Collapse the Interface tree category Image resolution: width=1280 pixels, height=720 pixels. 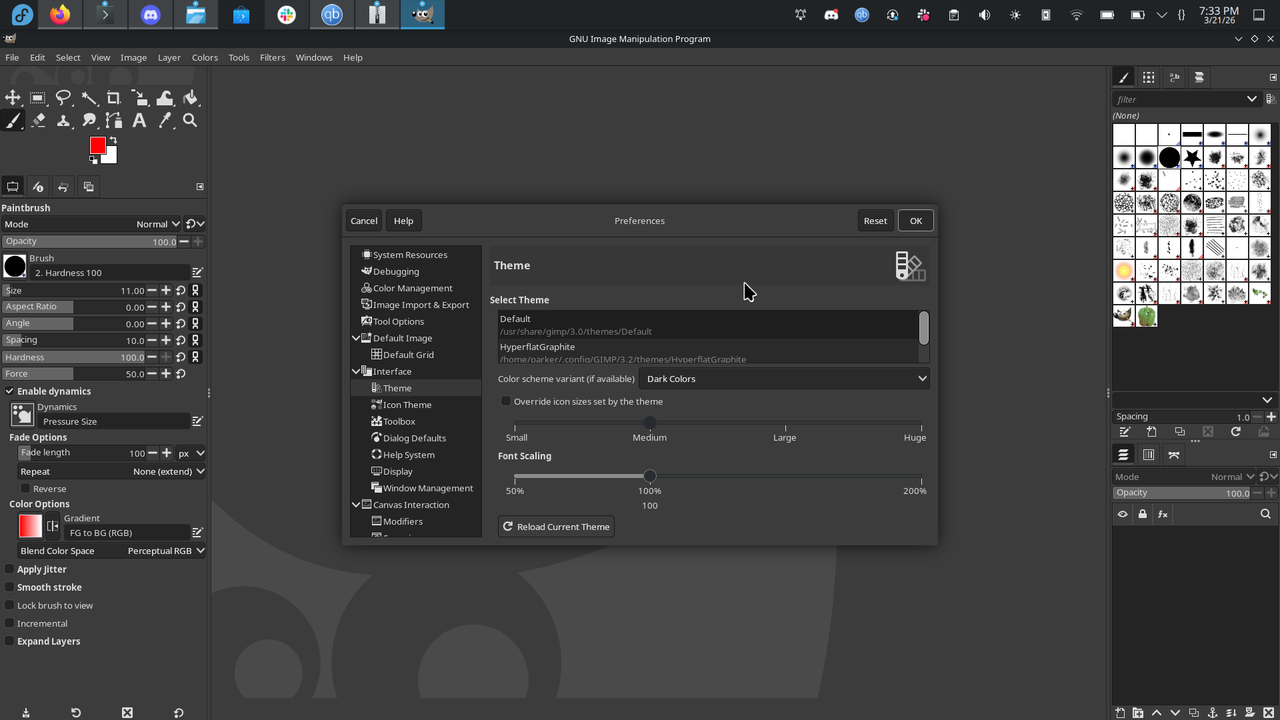click(356, 371)
